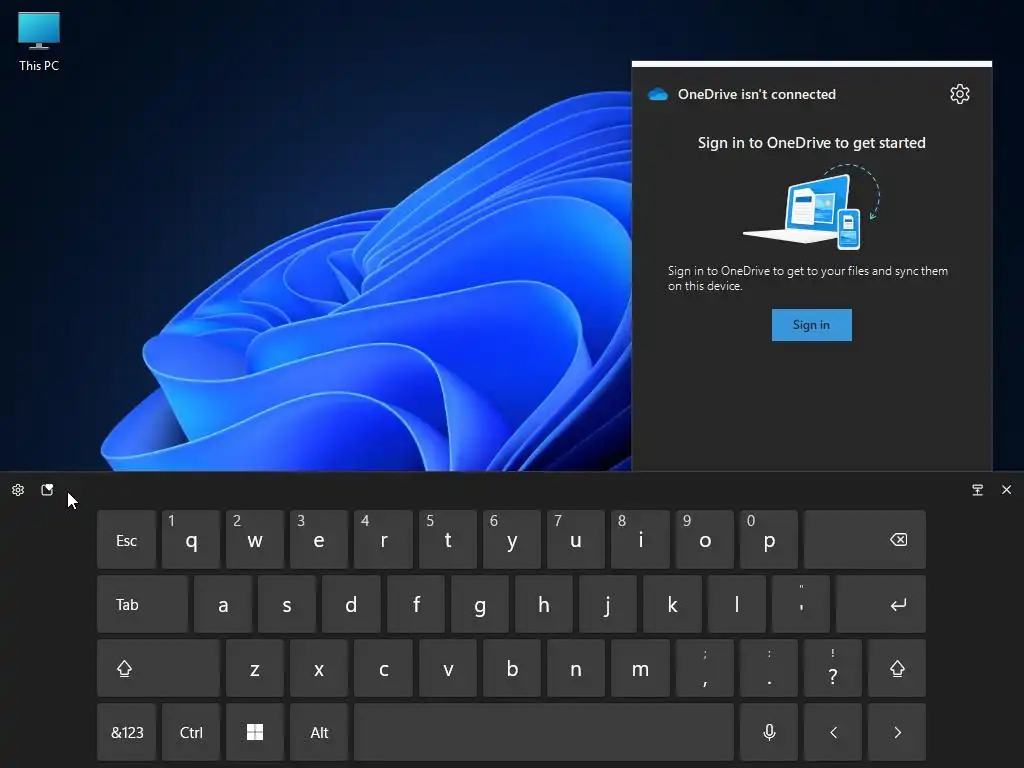
Task: Tap the o key
Action: 705,539
